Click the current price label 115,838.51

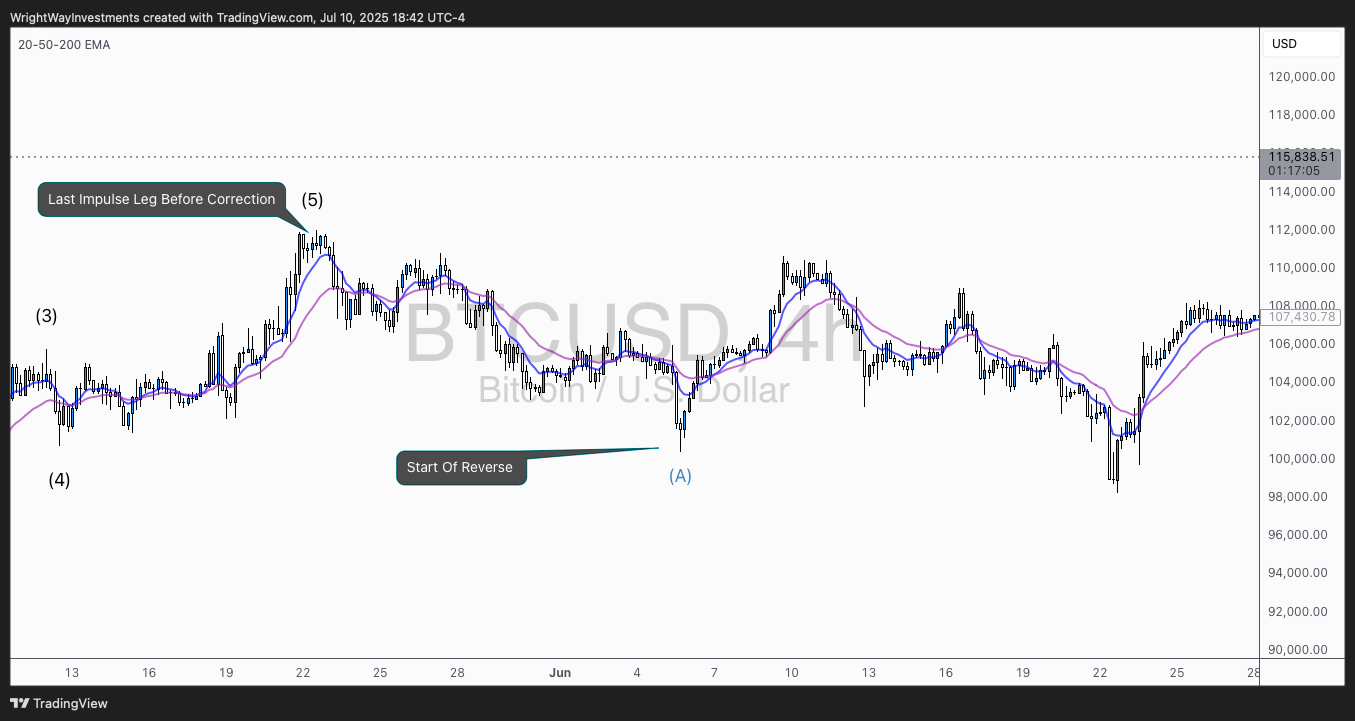tap(1301, 156)
